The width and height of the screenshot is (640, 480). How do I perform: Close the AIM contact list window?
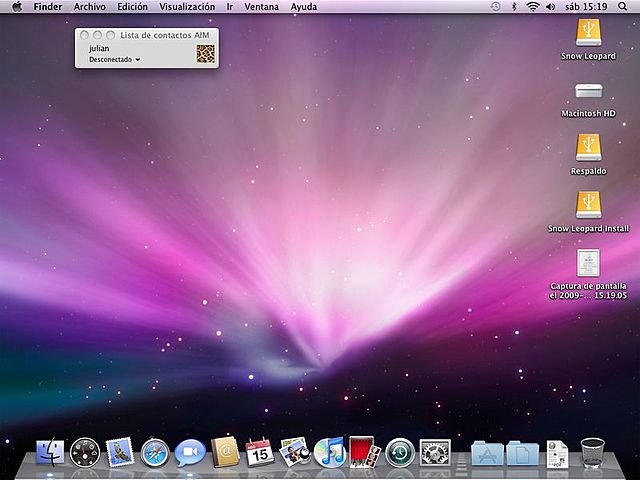(84, 35)
